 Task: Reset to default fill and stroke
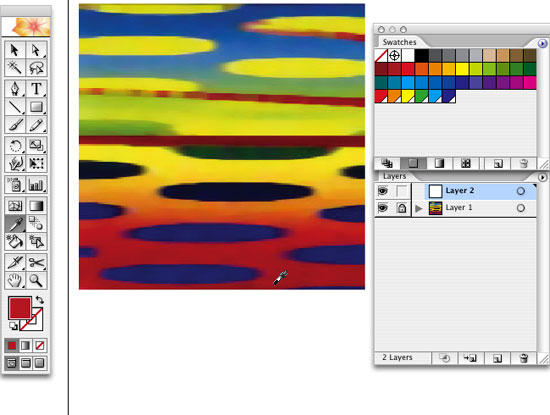(x=13, y=326)
